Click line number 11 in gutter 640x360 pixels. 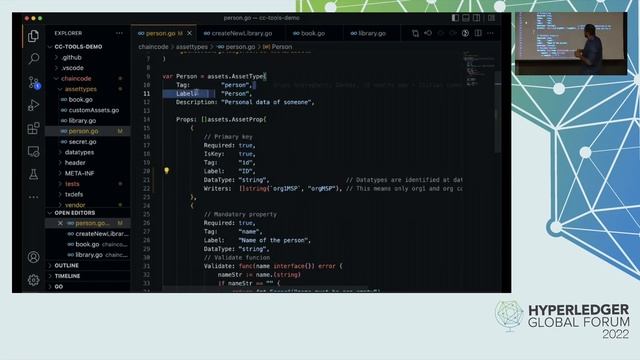(x=147, y=93)
